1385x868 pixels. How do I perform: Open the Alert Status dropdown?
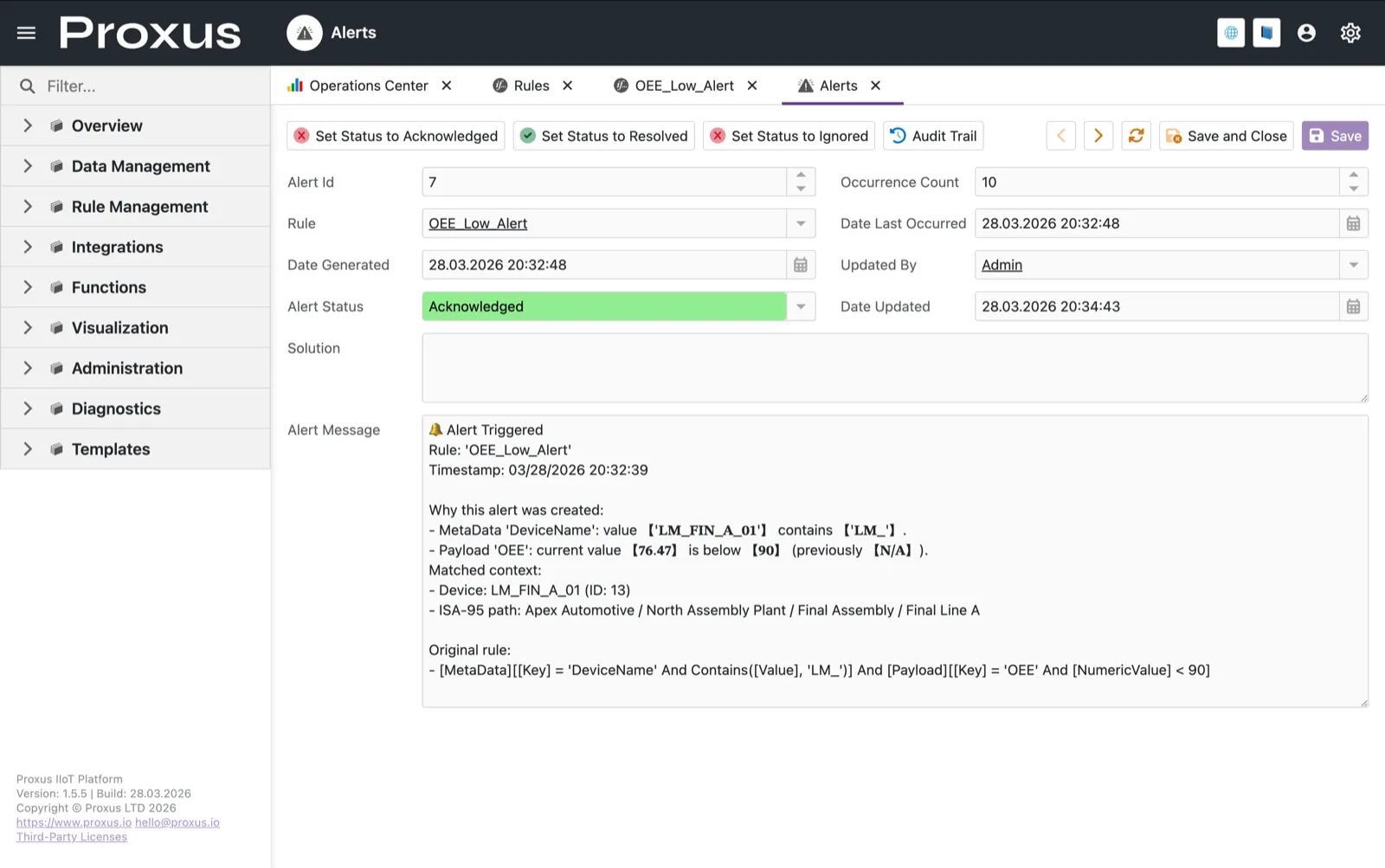[x=801, y=306]
